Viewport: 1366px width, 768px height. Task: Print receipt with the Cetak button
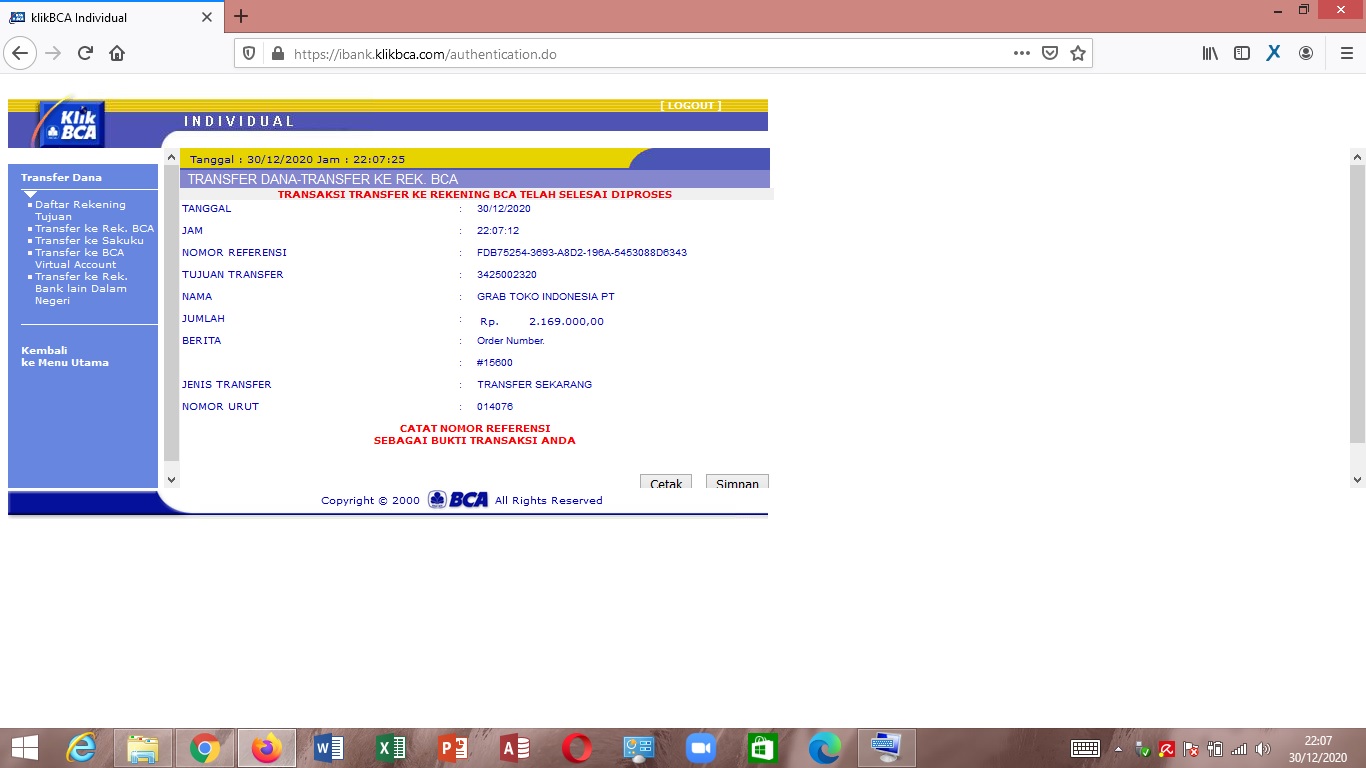click(666, 482)
